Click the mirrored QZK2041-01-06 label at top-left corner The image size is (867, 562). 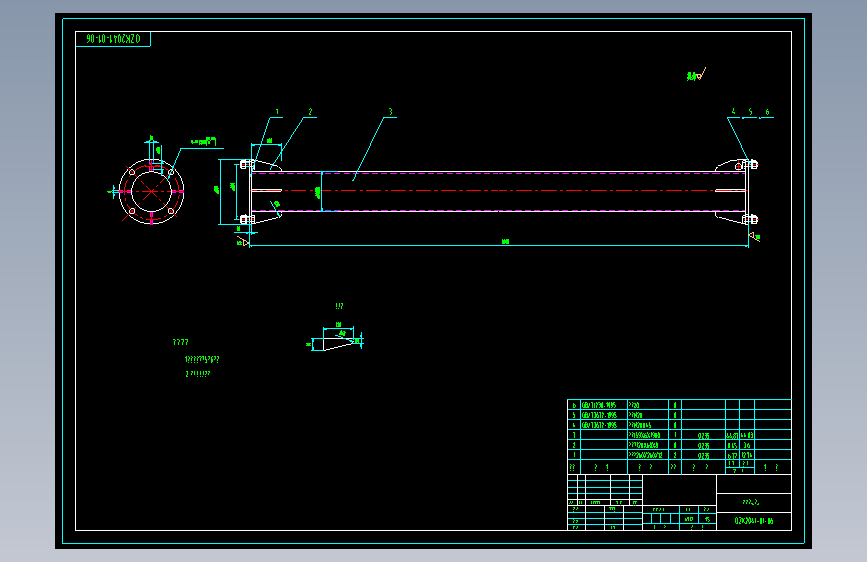[x=113, y=39]
